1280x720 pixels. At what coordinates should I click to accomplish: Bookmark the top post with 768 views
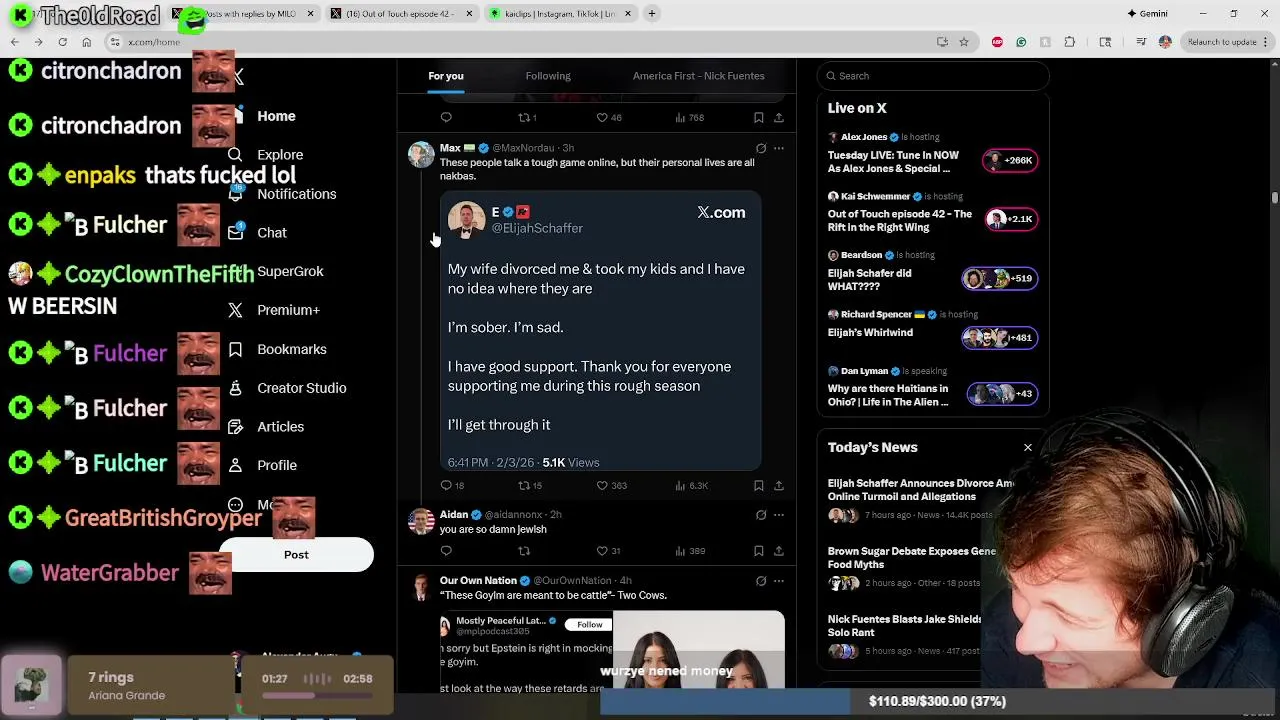759,117
